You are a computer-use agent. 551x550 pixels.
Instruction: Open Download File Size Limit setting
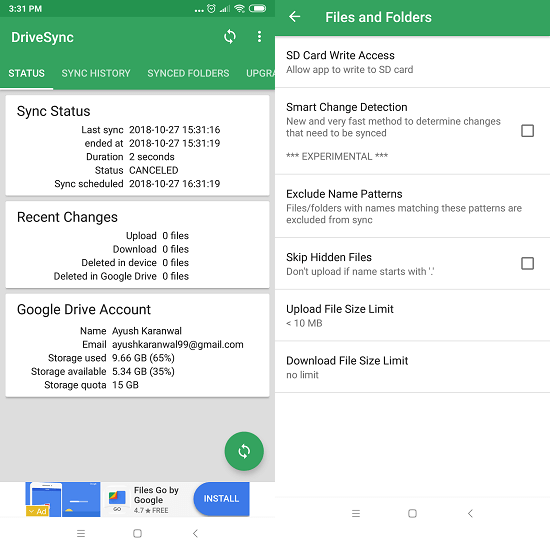[412, 367]
